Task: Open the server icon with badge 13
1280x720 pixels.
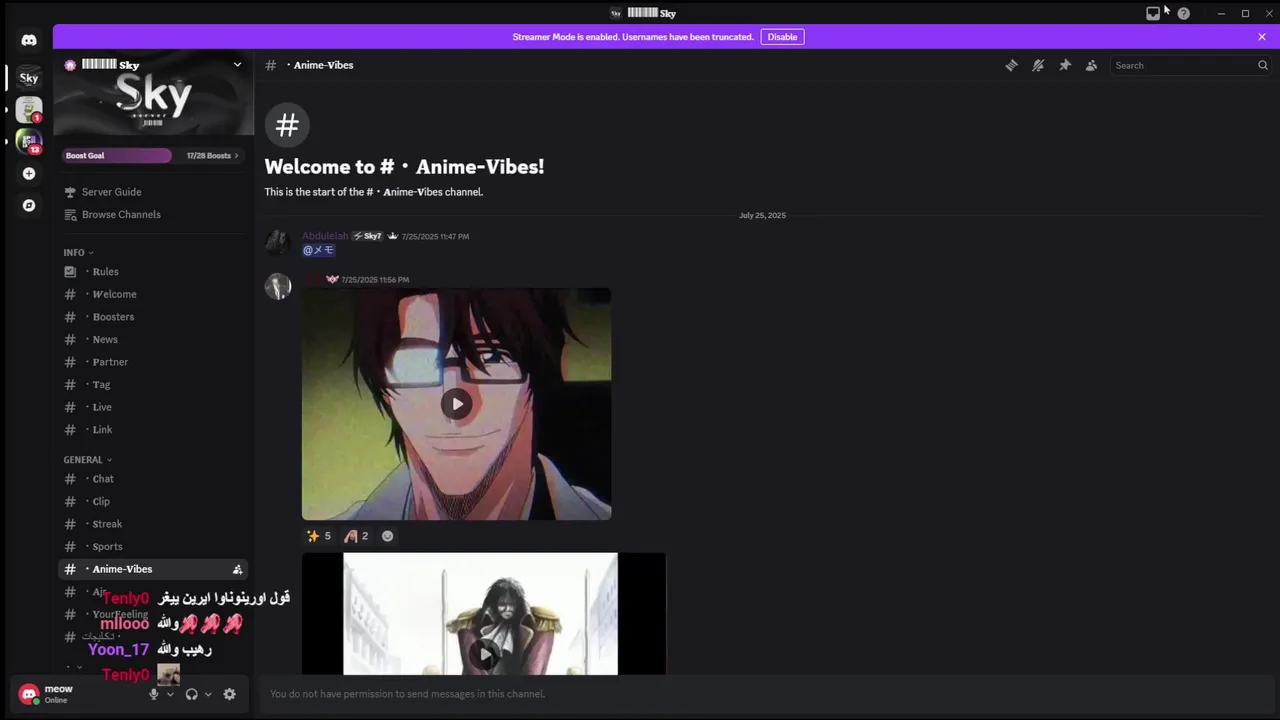Action: pyautogui.click(x=29, y=142)
